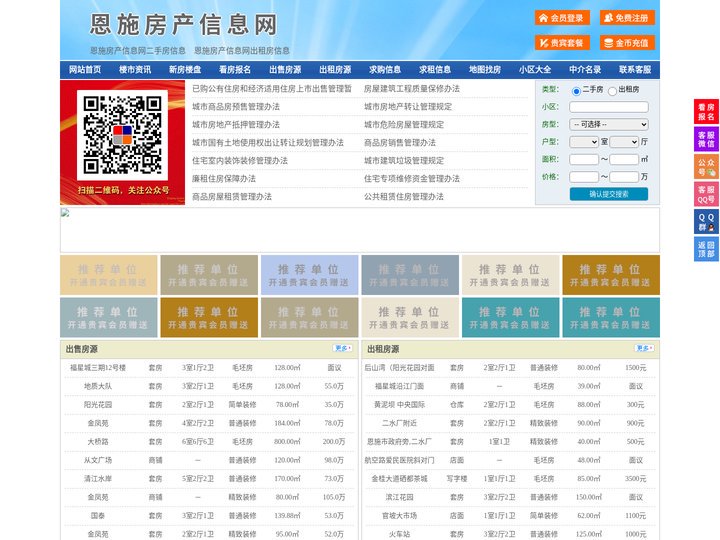Image resolution: width=720 pixels, height=540 pixels.
Task: Open the 联系客服 menu item
Action: click(x=635, y=70)
